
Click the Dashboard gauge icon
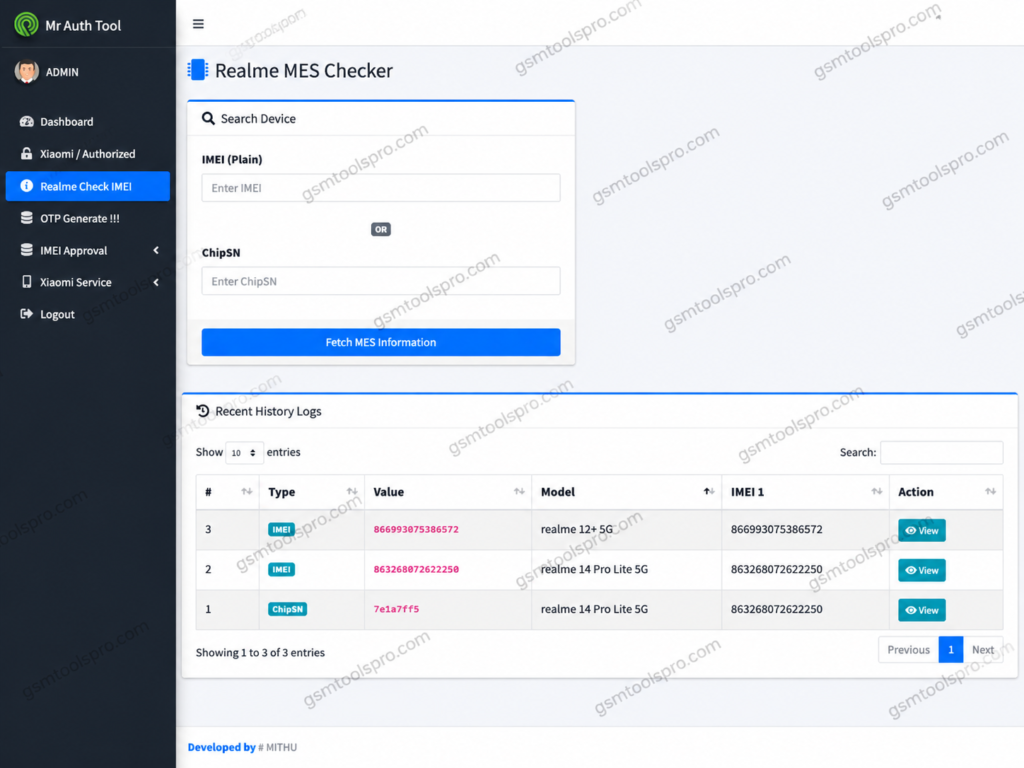pos(27,121)
